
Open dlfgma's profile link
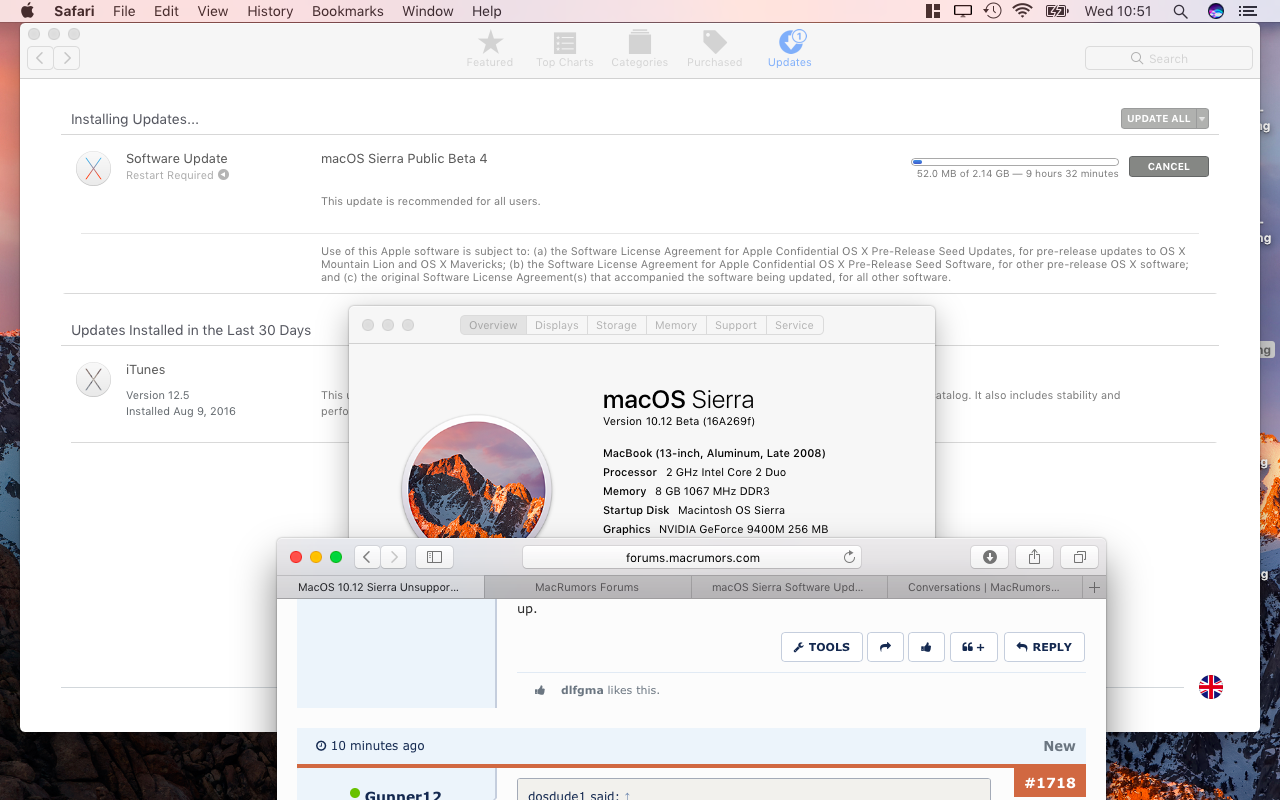[582, 690]
